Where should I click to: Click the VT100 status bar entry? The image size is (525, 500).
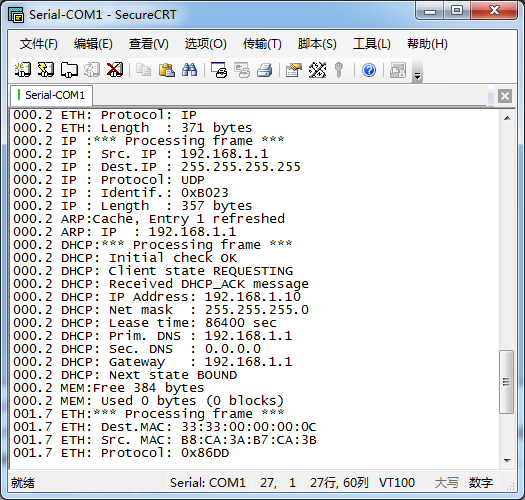click(396, 483)
